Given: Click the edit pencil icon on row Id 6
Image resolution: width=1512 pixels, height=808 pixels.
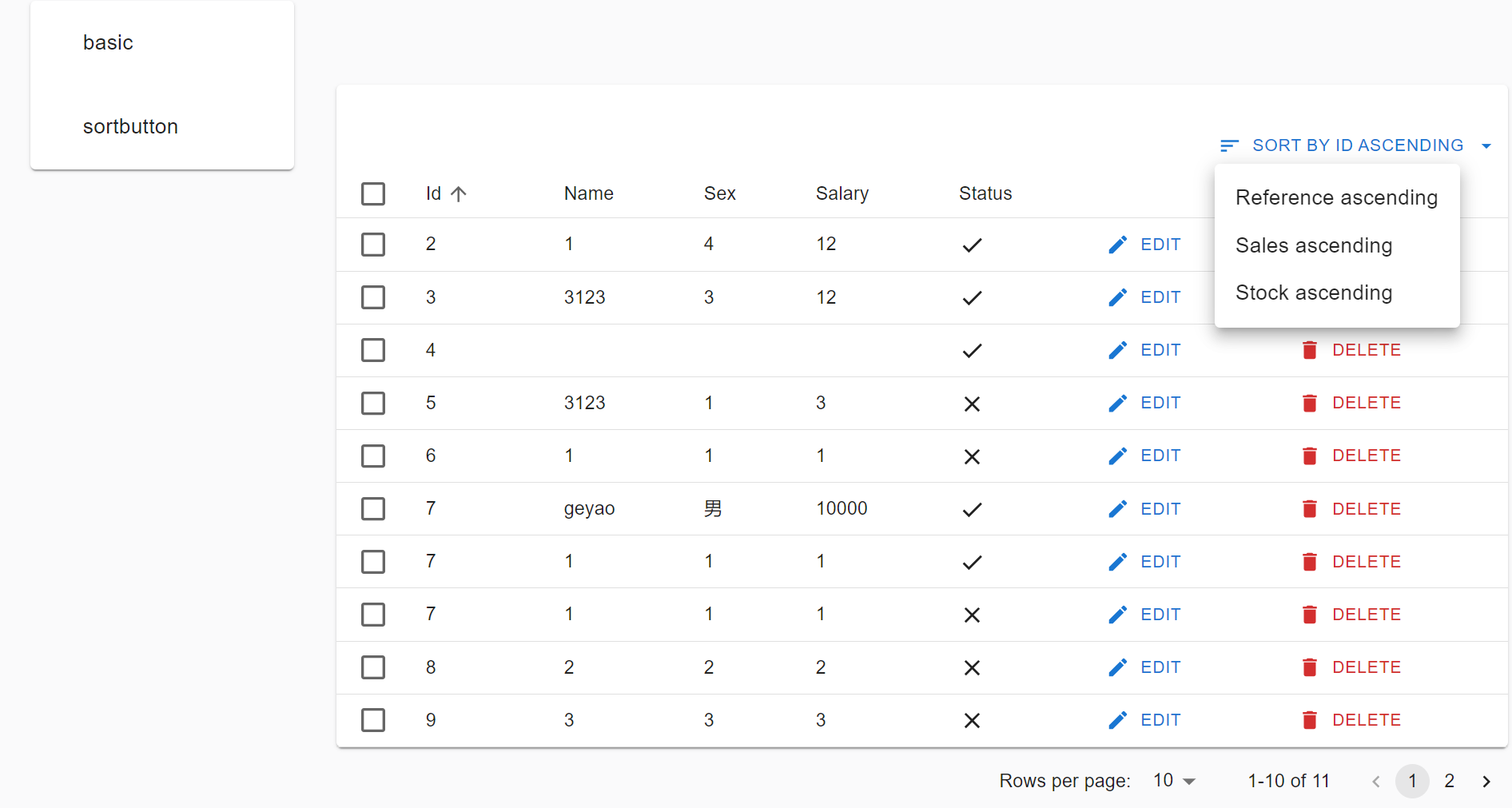Looking at the screenshot, I should (x=1117, y=456).
